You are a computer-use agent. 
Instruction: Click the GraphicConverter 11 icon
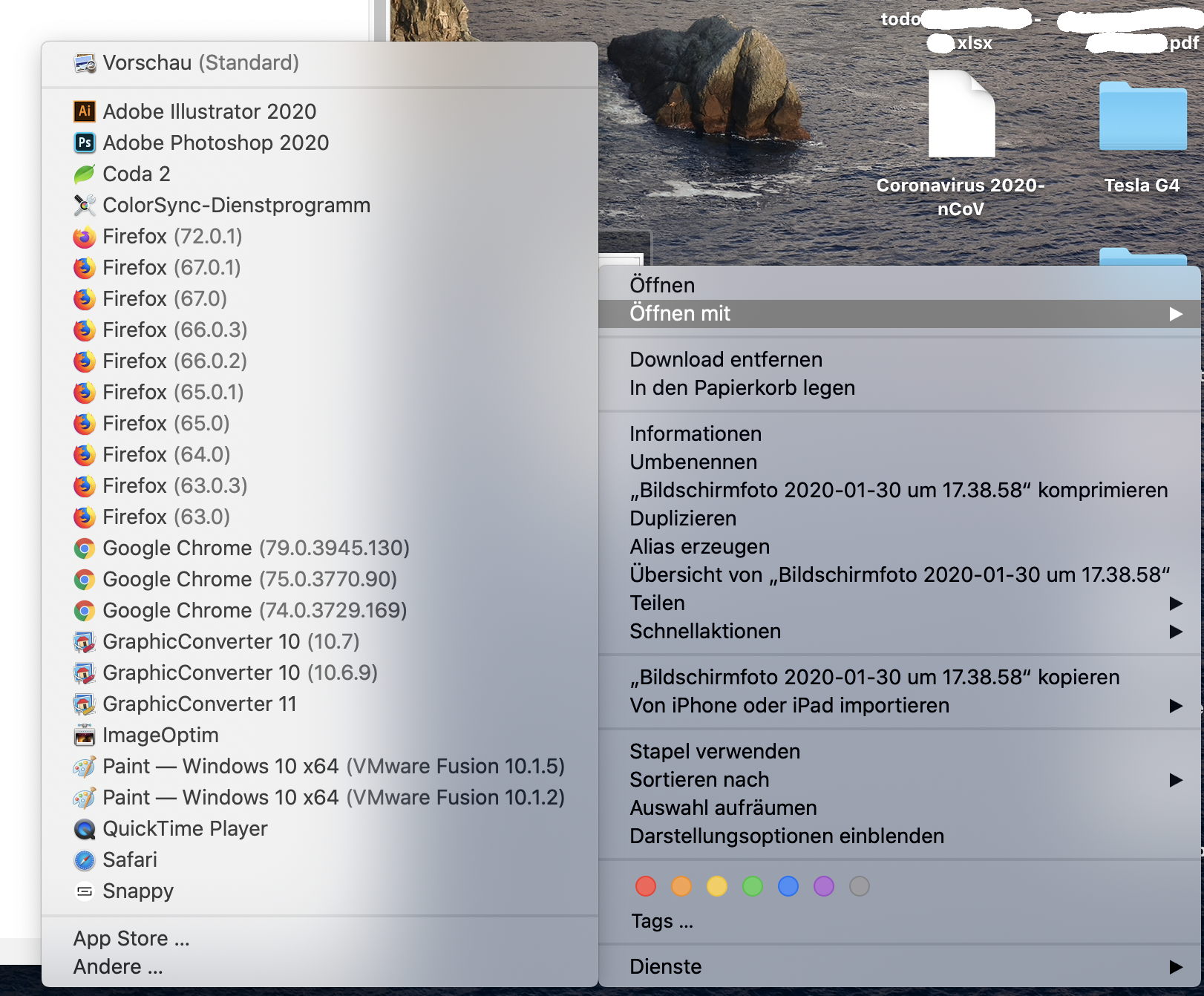(x=85, y=704)
